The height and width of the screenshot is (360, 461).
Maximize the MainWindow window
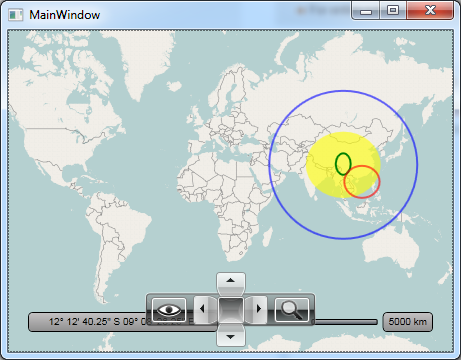[393, 10]
